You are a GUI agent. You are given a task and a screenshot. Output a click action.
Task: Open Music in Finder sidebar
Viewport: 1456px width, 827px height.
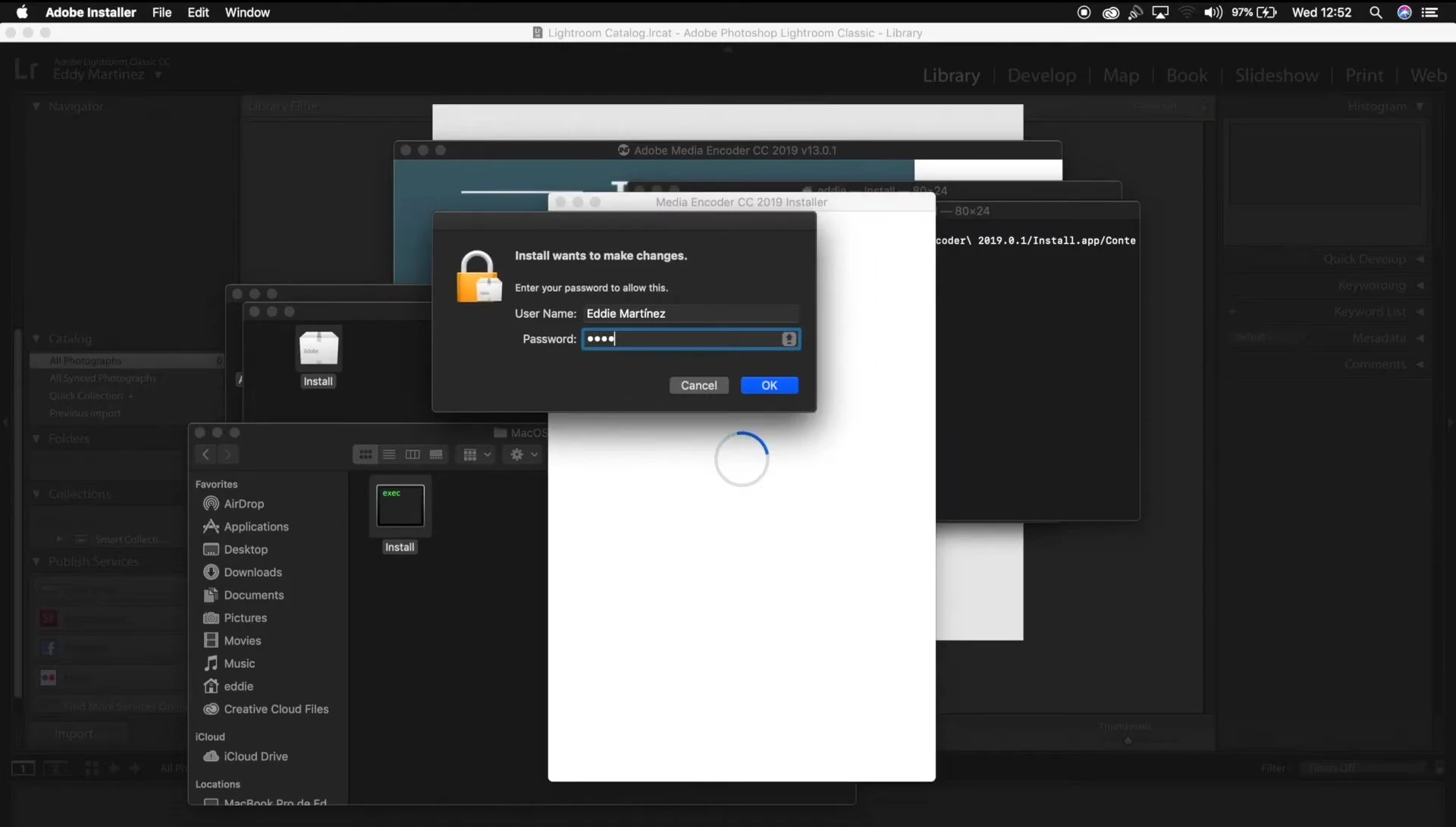(x=229, y=663)
